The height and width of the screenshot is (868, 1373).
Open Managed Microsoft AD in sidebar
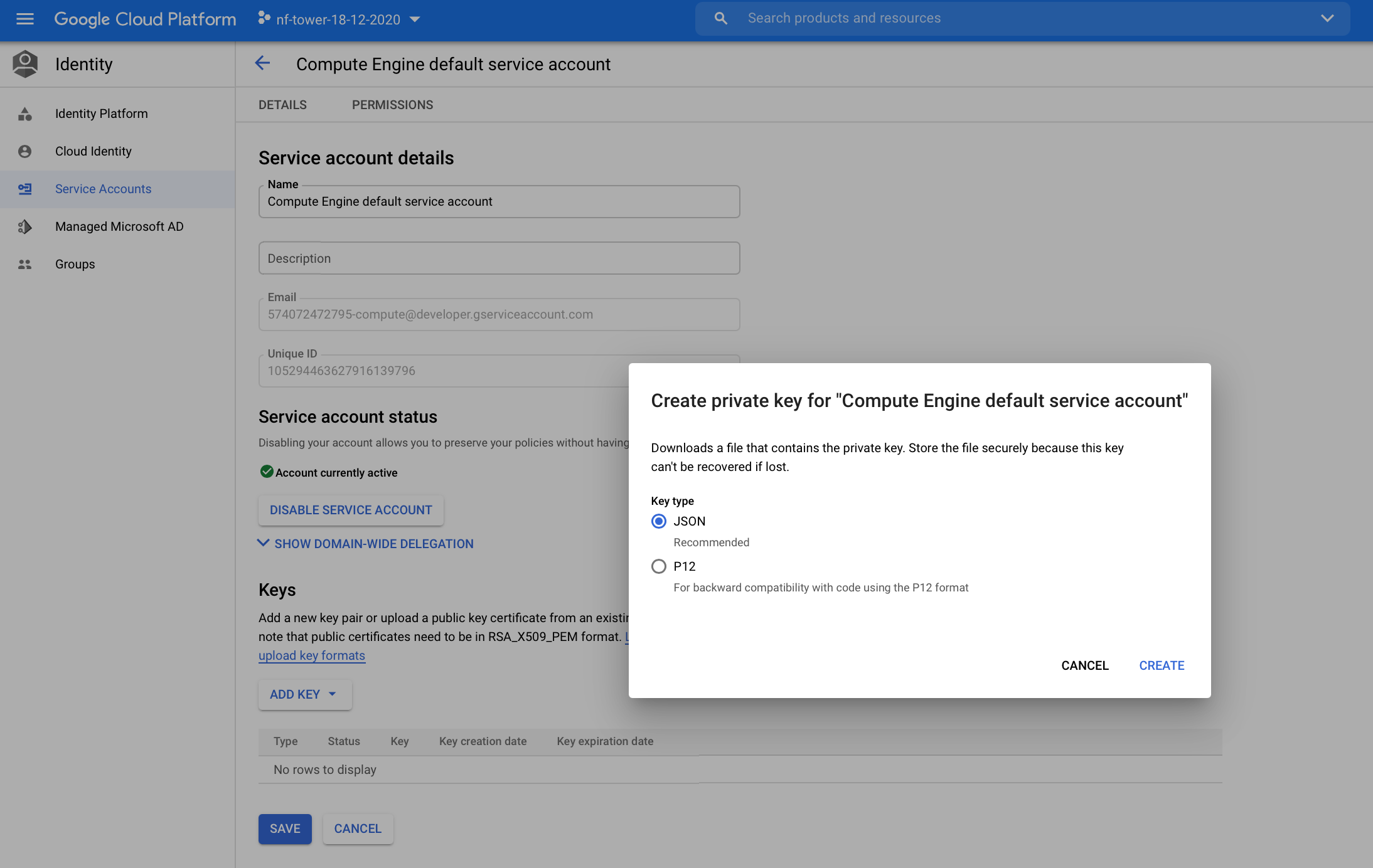[119, 226]
